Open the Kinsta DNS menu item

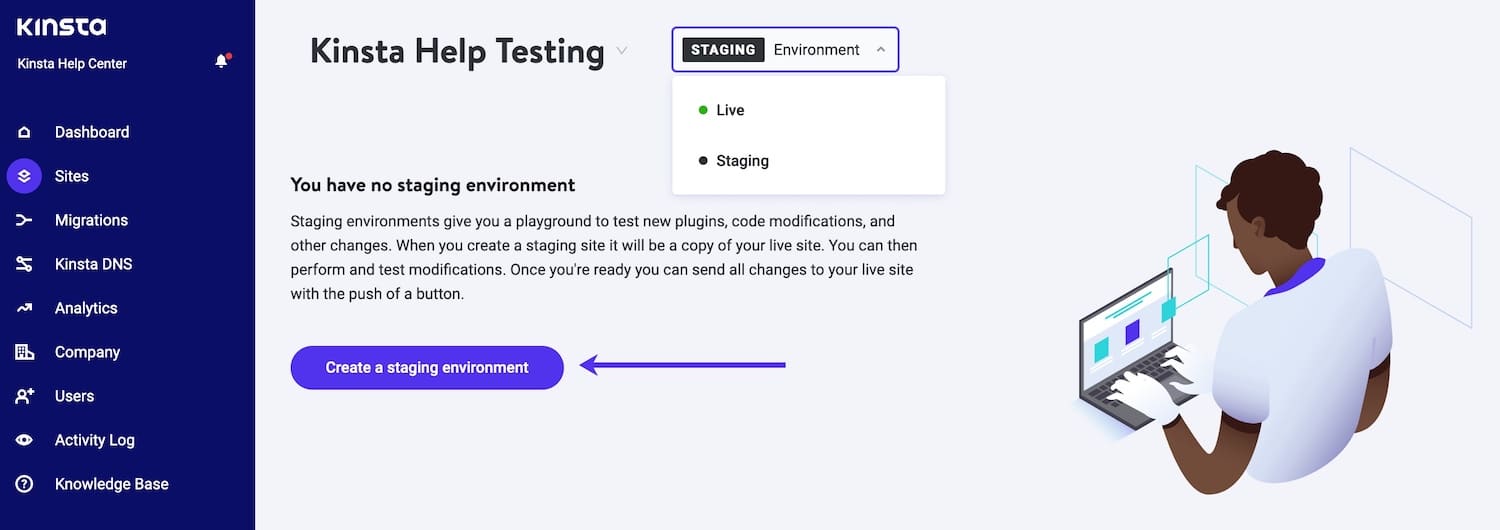(x=93, y=264)
